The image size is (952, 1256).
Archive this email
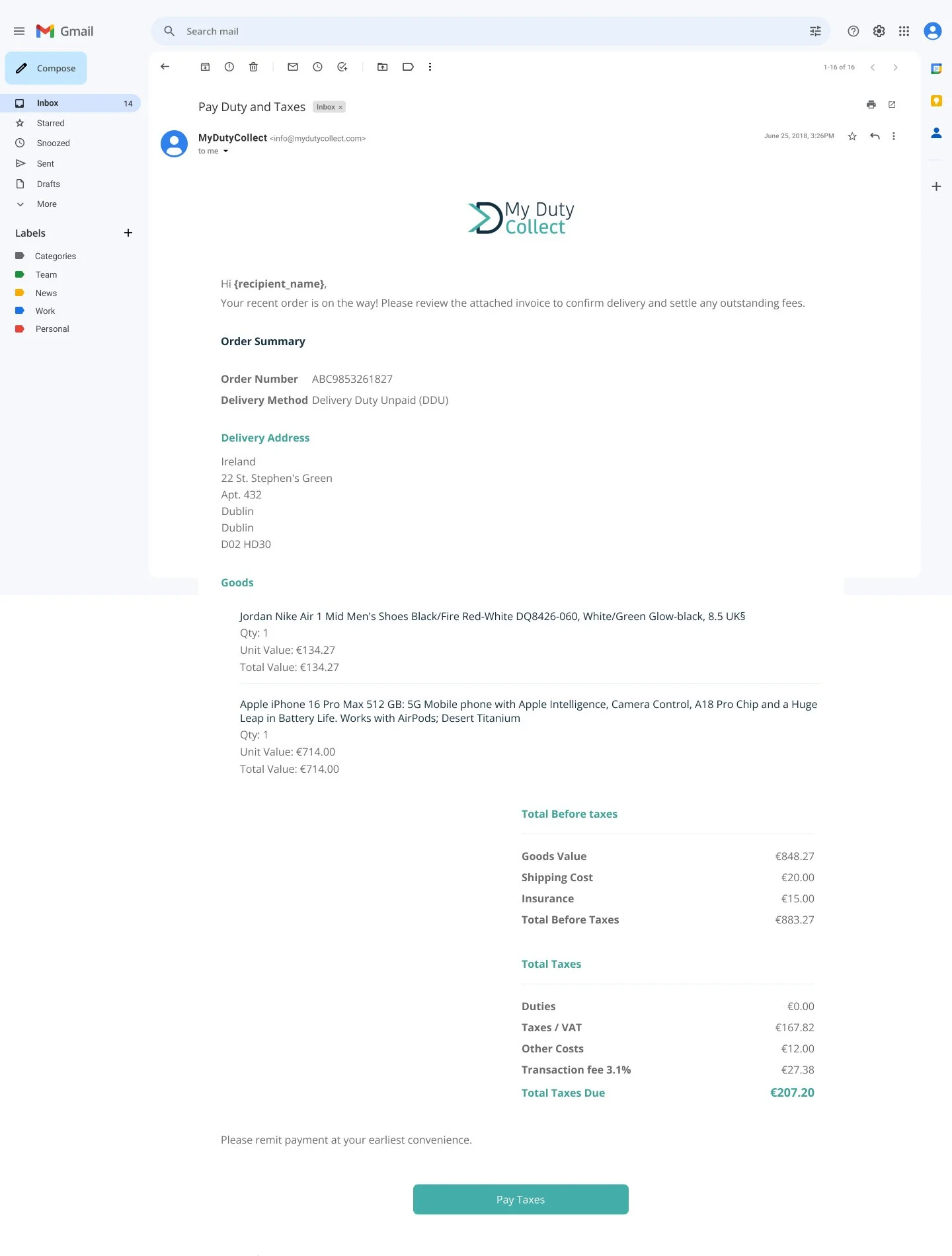(205, 67)
